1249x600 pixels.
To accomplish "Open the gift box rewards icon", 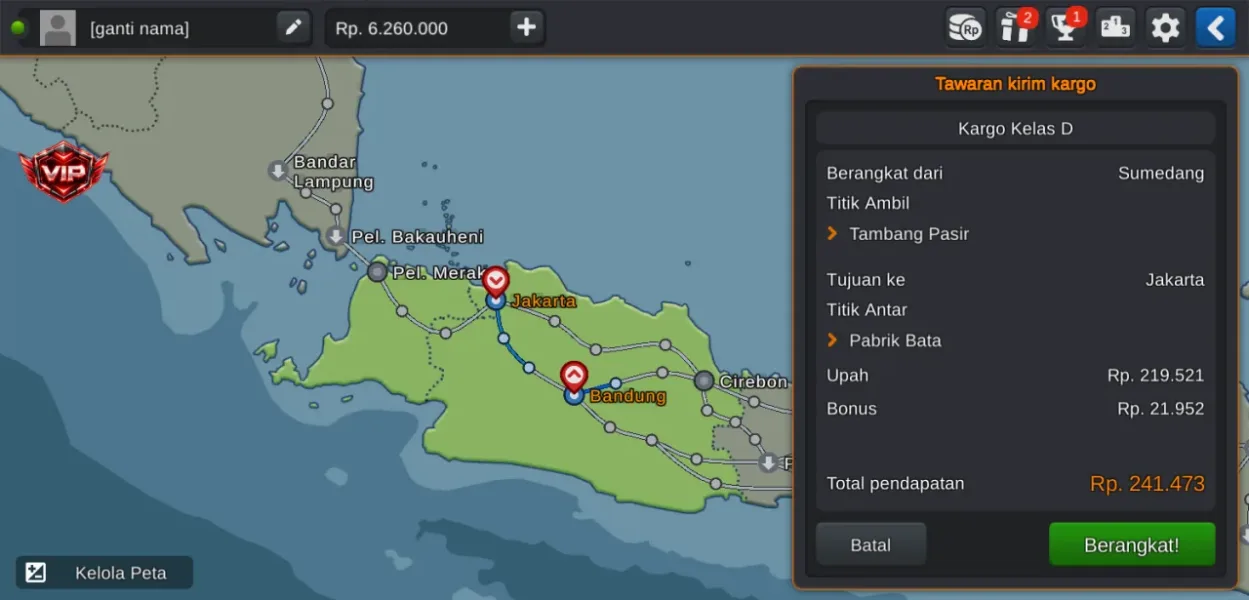I will click(x=1016, y=28).
